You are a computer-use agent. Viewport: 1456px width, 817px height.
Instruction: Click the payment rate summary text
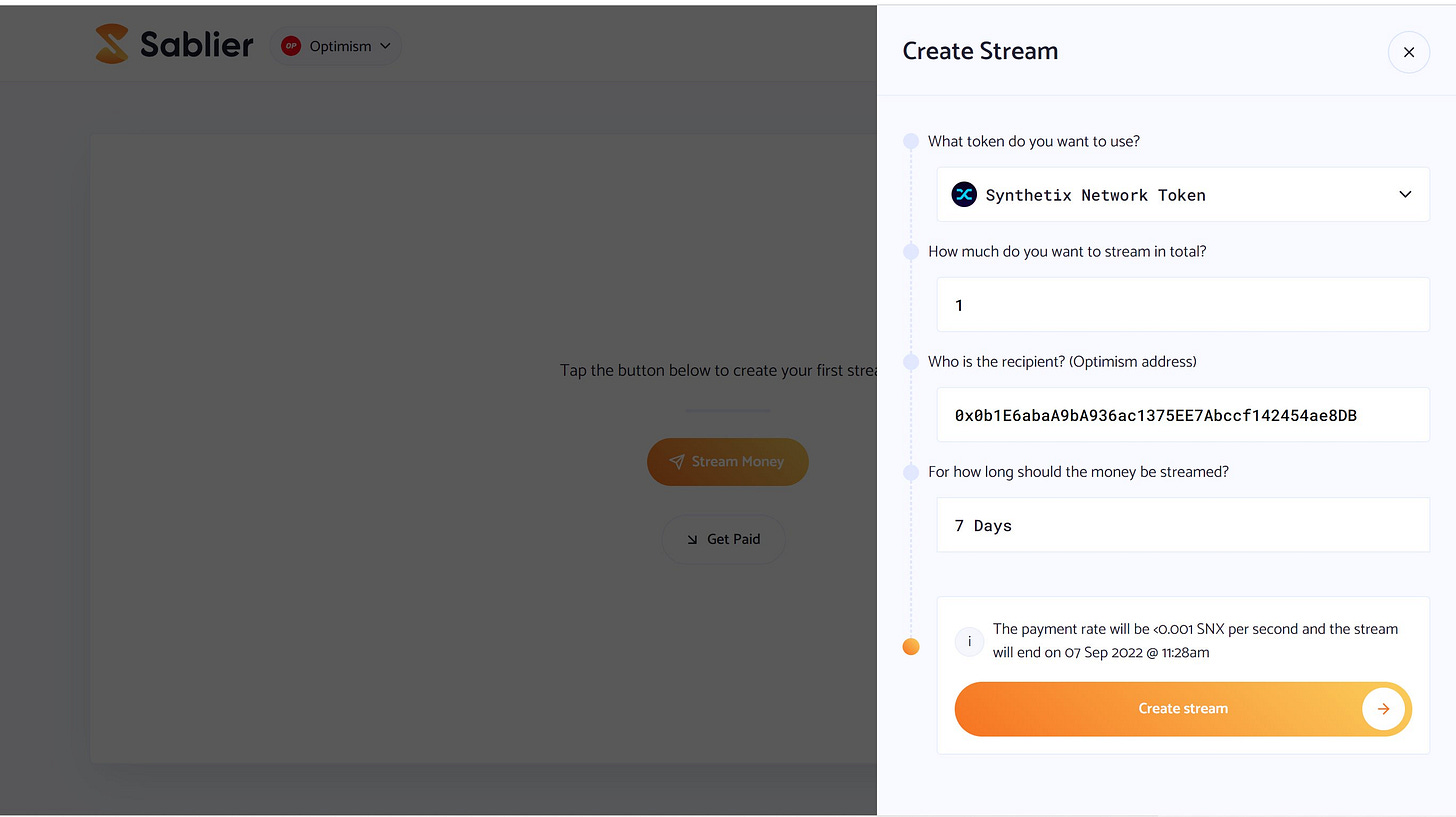pyautogui.click(x=1195, y=641)
